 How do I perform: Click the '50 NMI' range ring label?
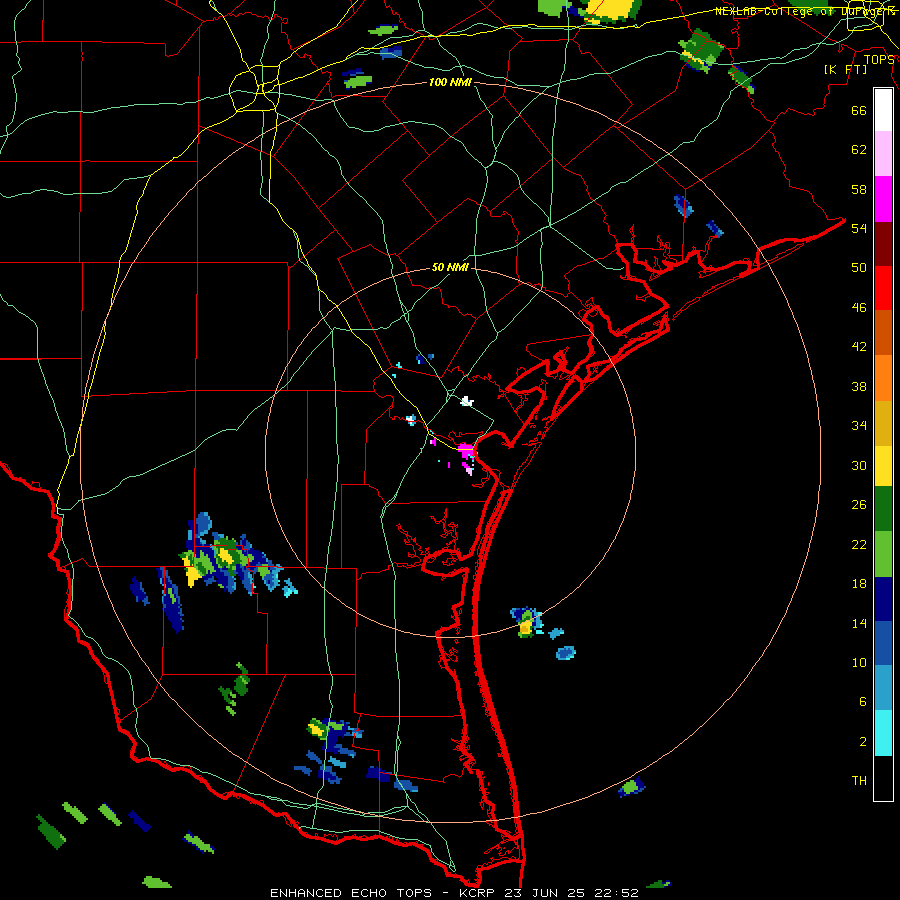click(450, 267)
